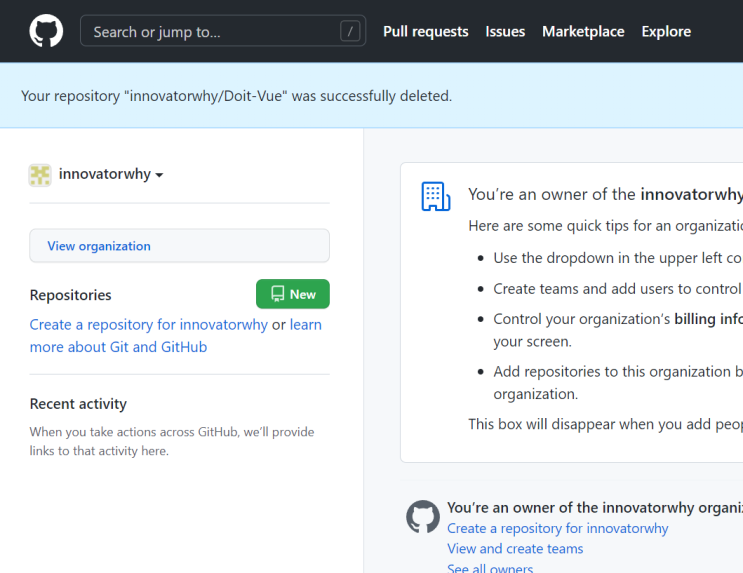Click the Octocat avatar in the feed
Screen dimensions: 743x573
[423, 517]
